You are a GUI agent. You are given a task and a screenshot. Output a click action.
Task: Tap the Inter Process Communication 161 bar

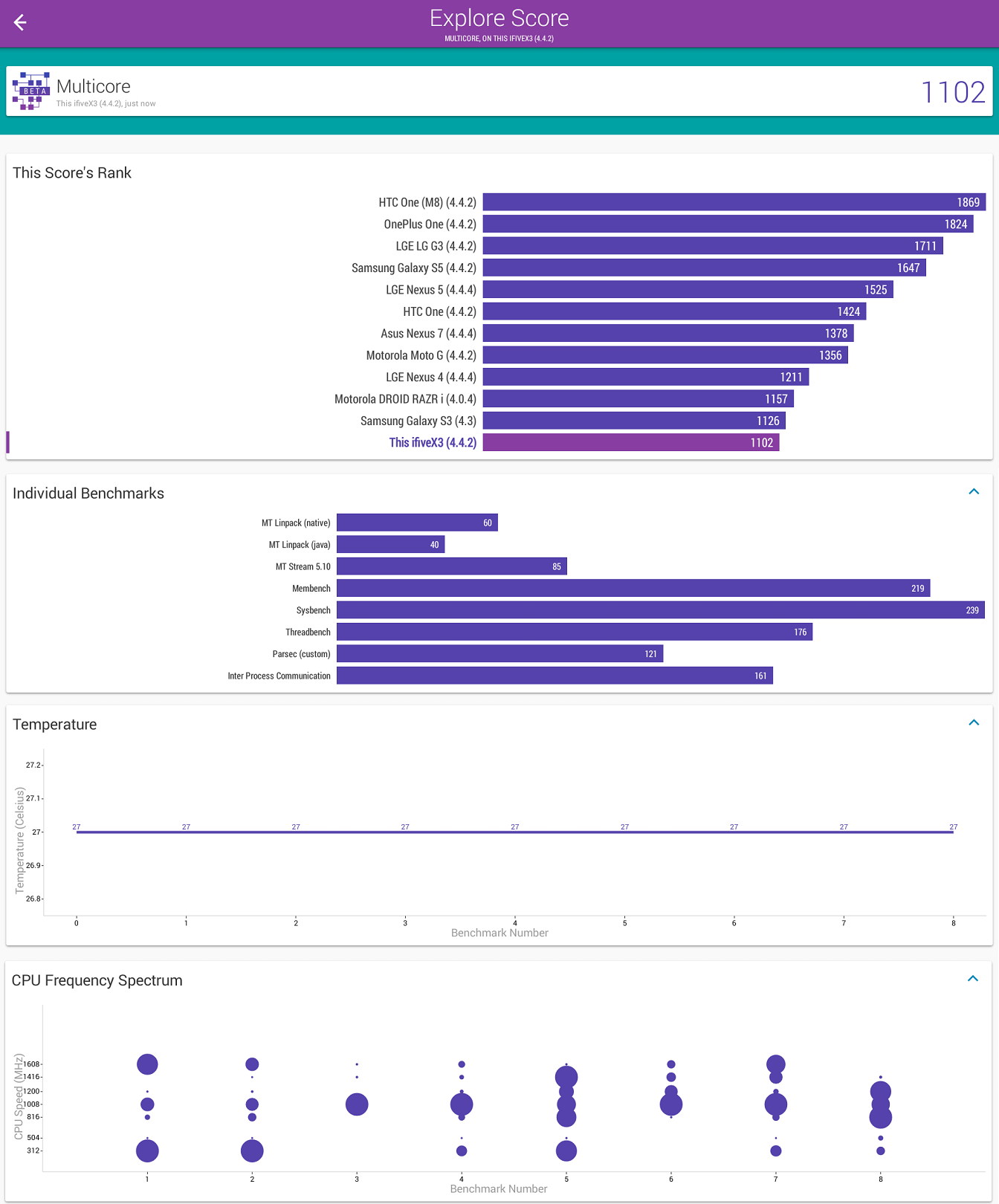pyautogui.click(x=555, y=676)
